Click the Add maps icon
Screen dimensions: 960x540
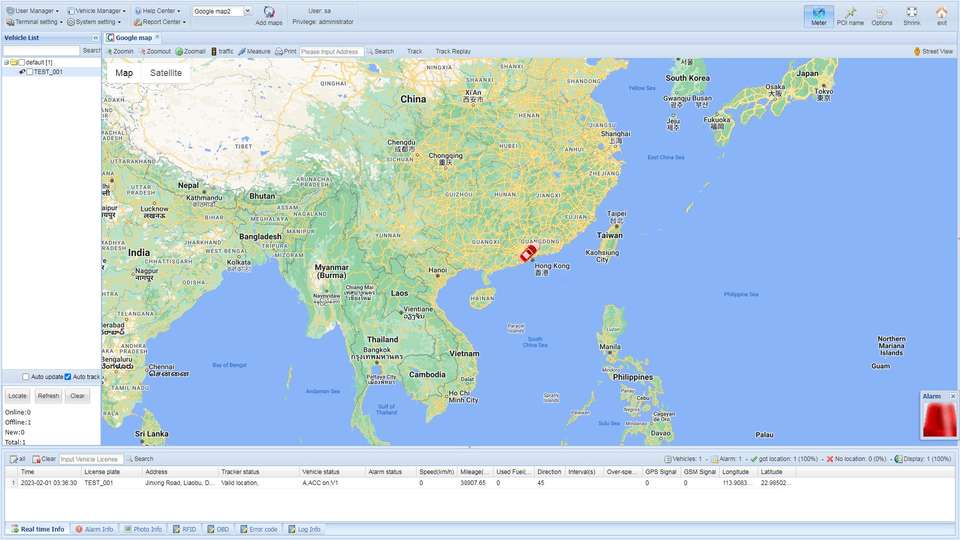268,14
